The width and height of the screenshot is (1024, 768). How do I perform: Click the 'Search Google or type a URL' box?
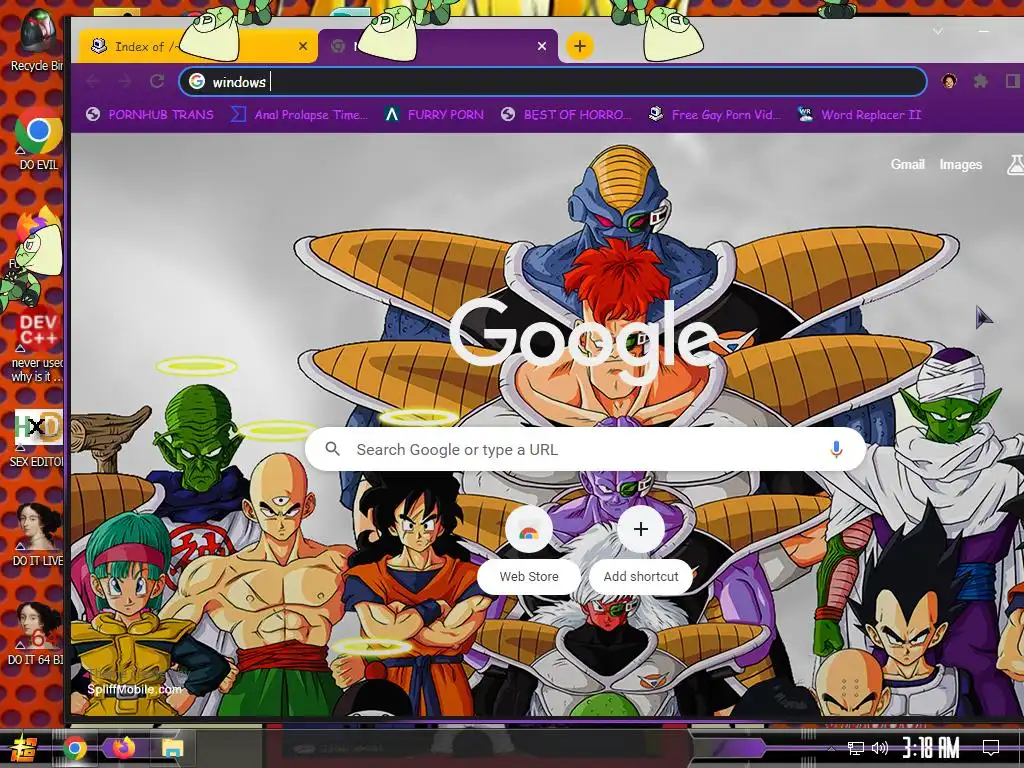(x=585, y=449)
